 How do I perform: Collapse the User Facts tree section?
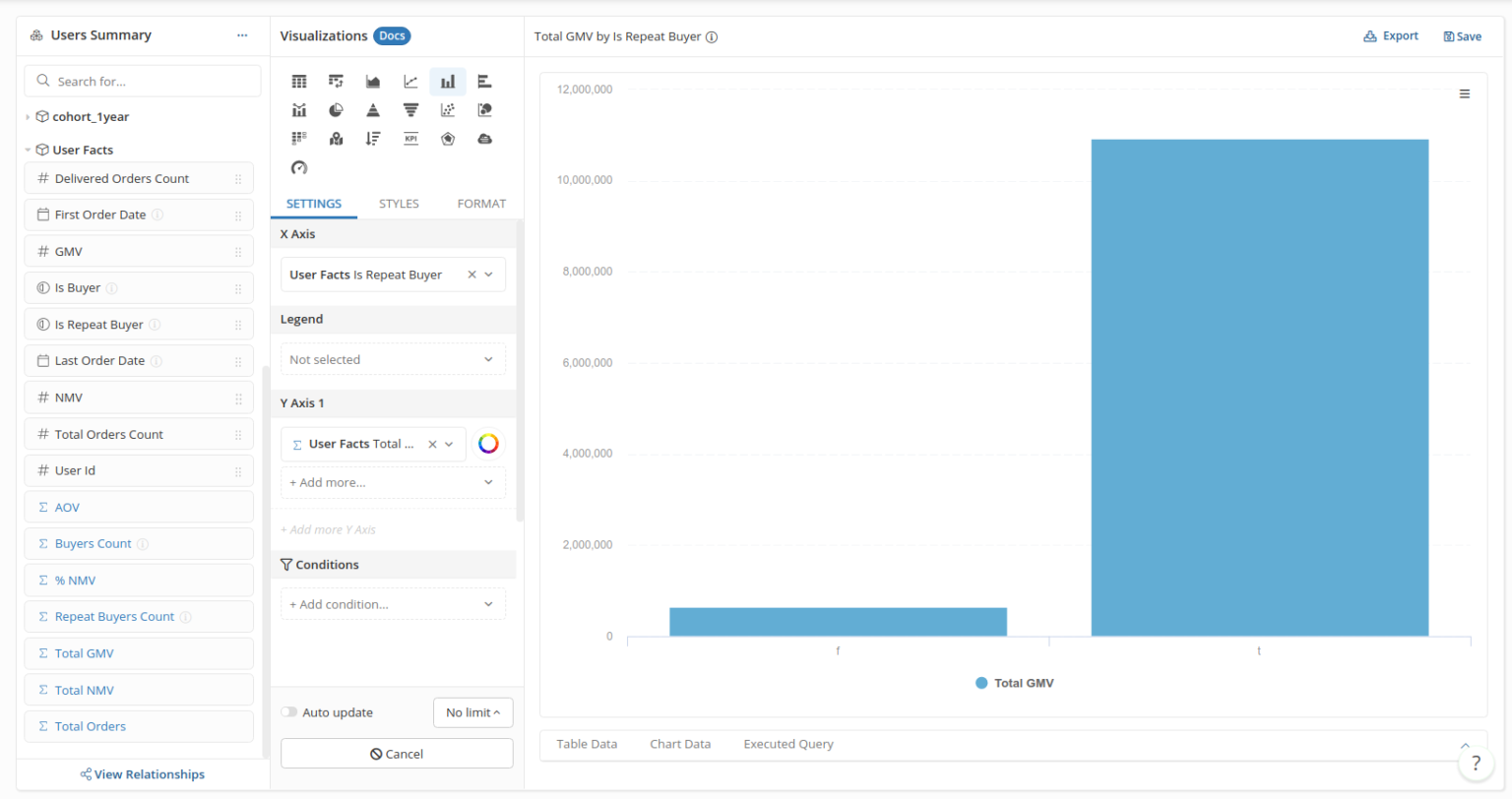click(28, 151)
